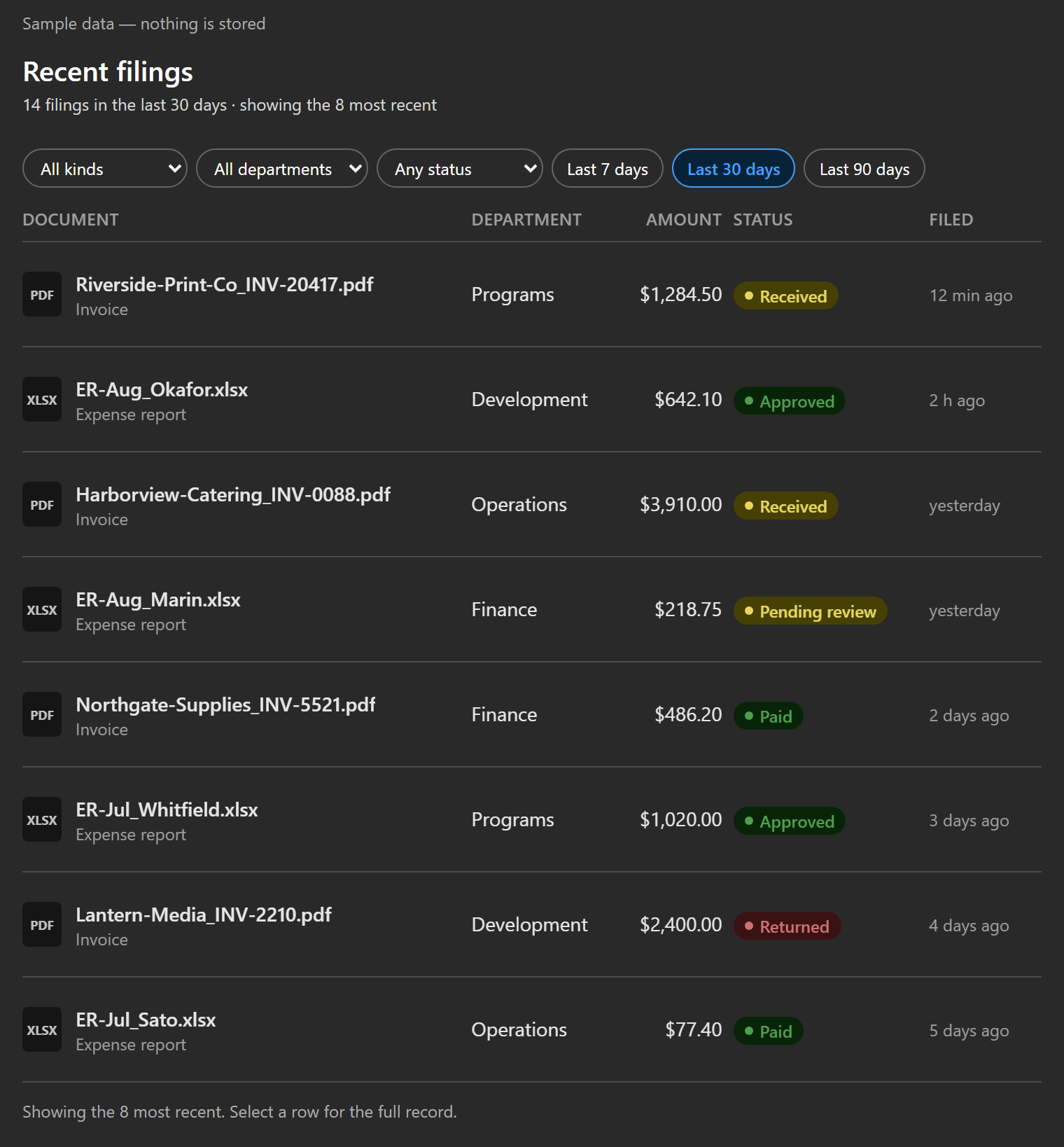Click the Approved badge for ER-Jul_Whitfield
This screenshot has height=1147, width=1064.
(790, 821)
